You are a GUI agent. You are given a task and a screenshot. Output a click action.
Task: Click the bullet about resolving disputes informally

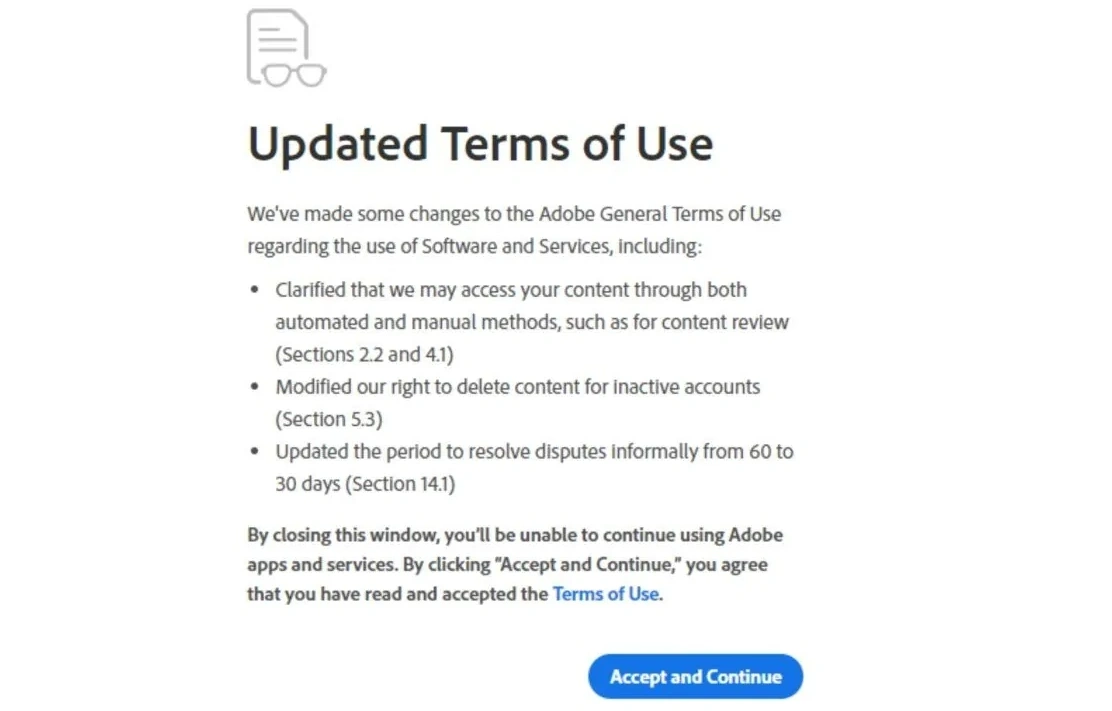(534, 452)
